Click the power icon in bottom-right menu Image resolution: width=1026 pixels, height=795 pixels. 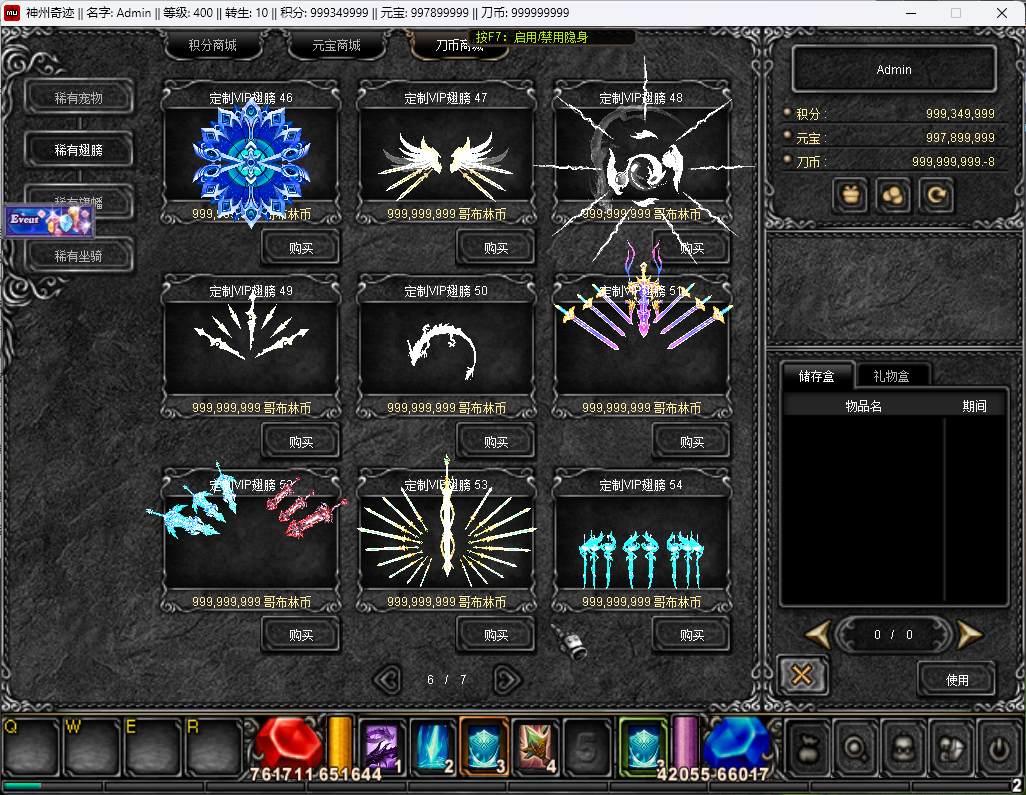(x=998, y=746)
